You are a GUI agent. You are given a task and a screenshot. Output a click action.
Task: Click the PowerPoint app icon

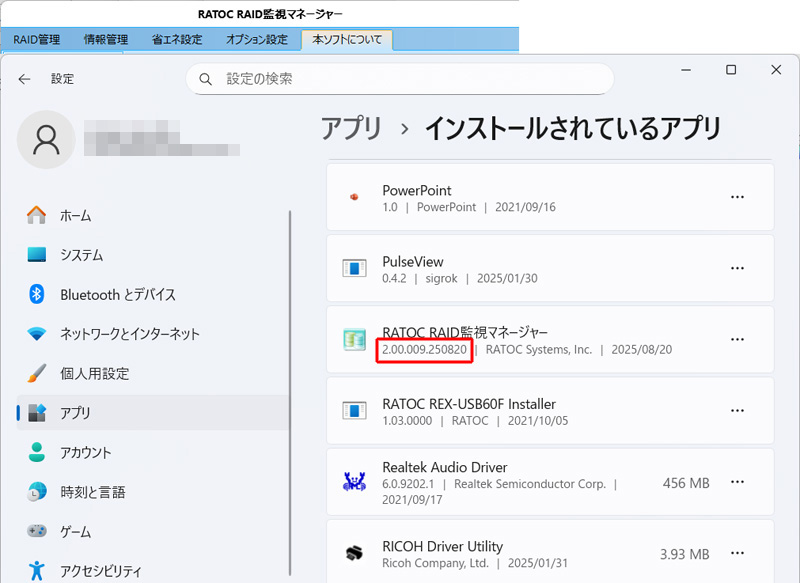click(354, 197)
